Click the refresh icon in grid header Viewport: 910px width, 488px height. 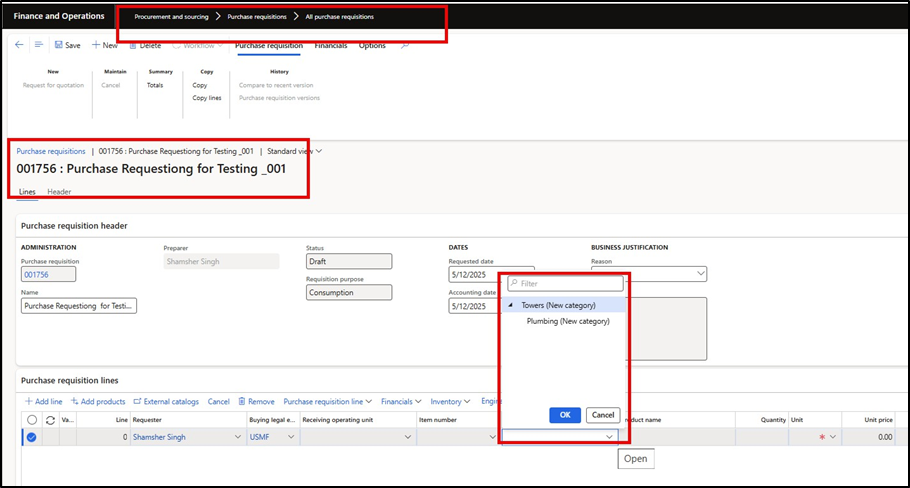pos(50,420)
